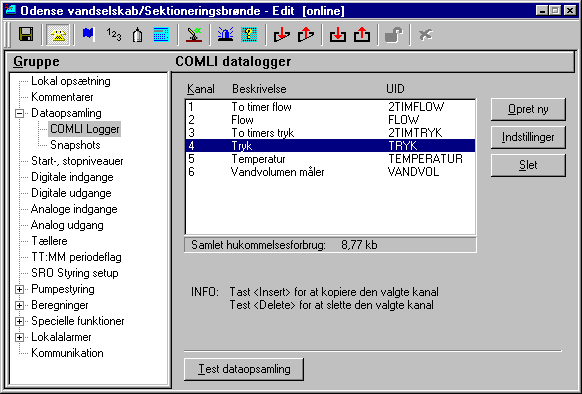
Task: Expand the Specielle funktioner tree node
Action: [20, 321]
